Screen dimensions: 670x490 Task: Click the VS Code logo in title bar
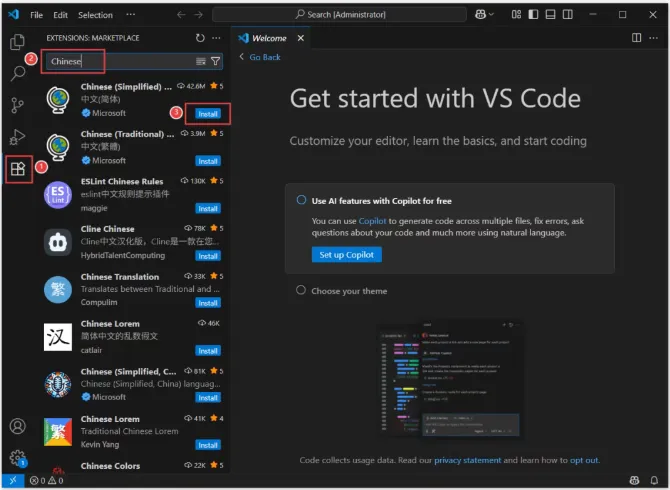[14, 15]
